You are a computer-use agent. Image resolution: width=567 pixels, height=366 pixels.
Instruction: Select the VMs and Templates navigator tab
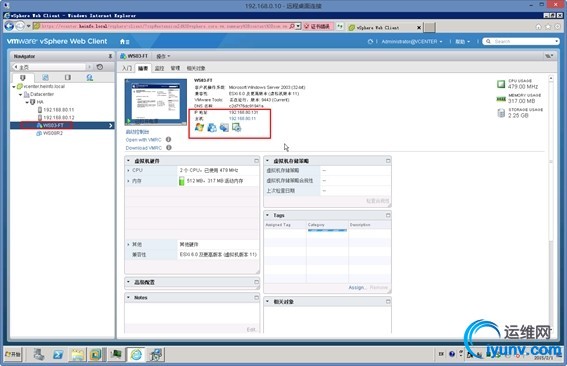click(x=45, y=77)
